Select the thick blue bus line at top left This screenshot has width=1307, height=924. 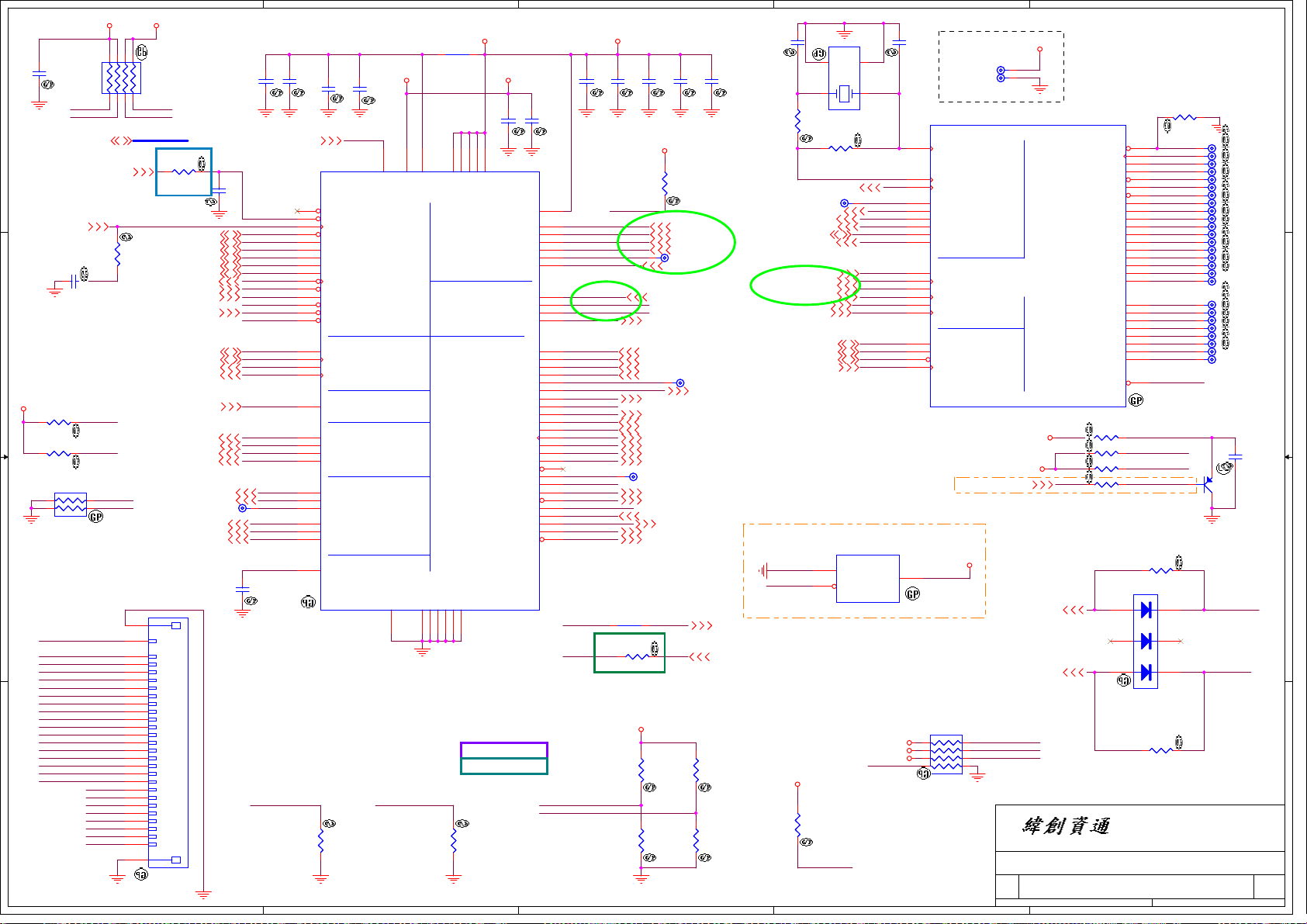point(161,141)
